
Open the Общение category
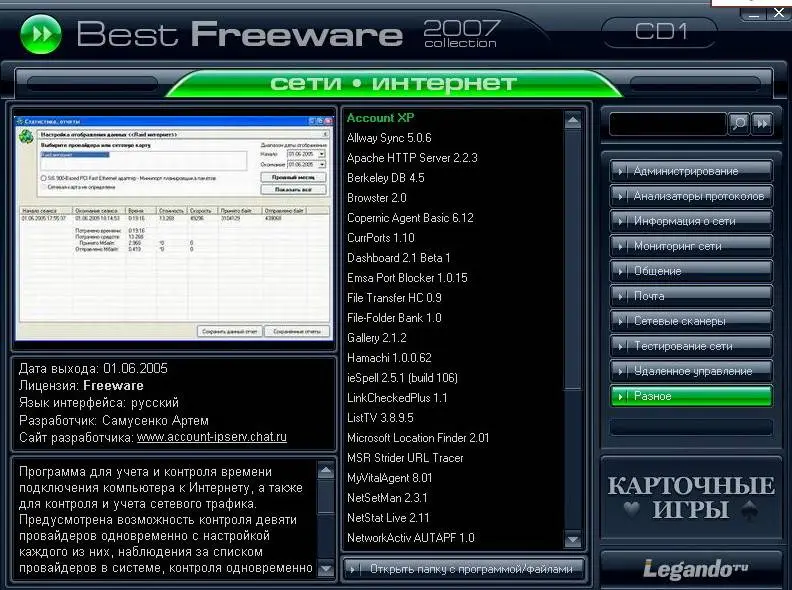(691, 271)
